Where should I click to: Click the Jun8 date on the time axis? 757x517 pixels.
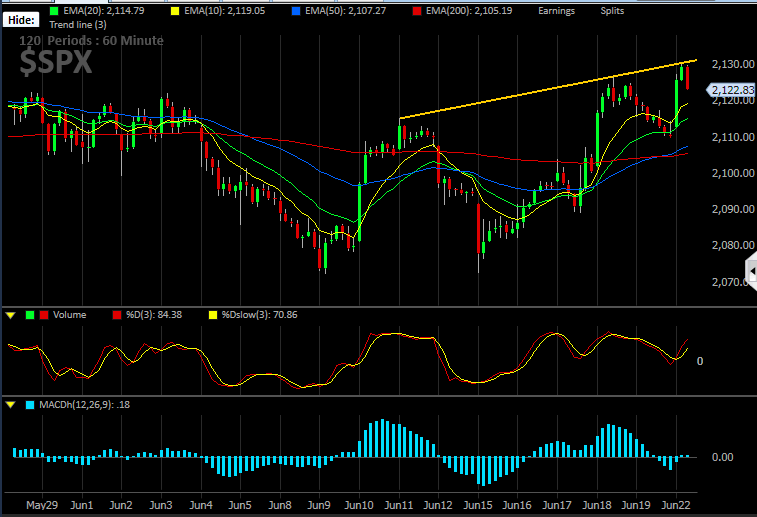pos(280,505)
